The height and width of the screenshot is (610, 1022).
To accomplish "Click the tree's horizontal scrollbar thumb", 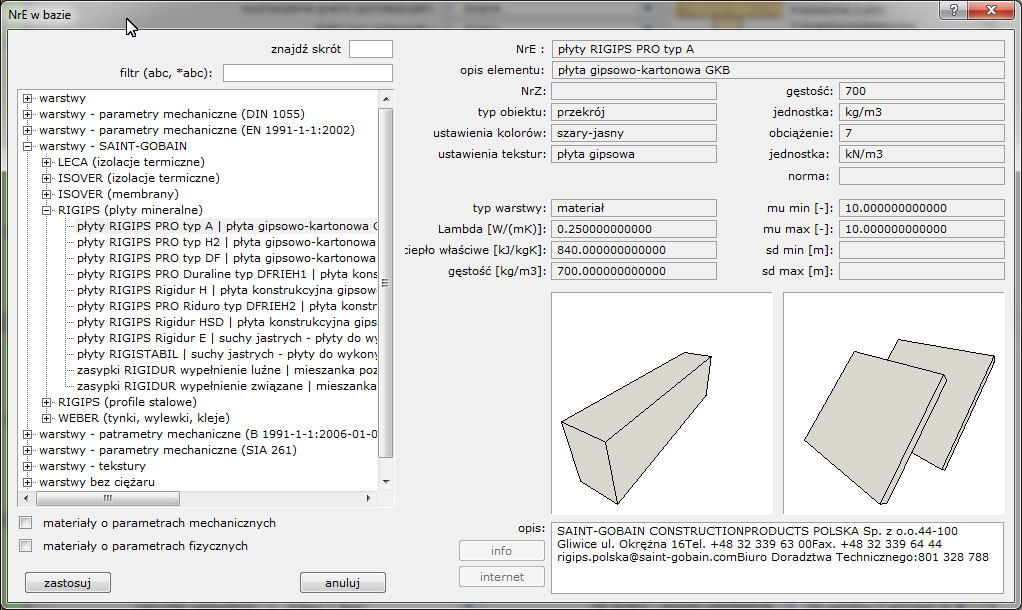I will pyautogui.click(x=108, y=499).
